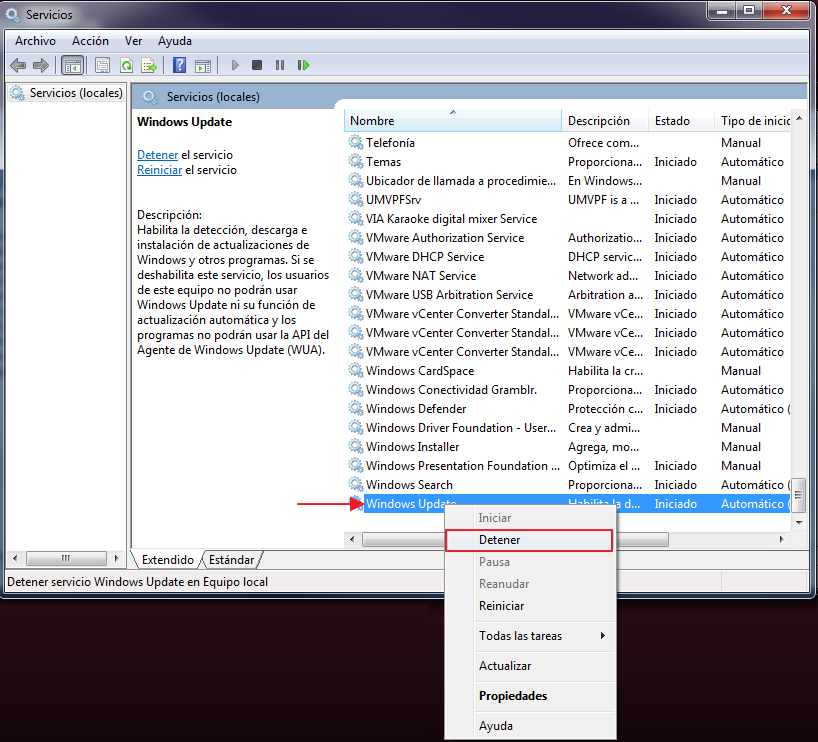Choose Reiniciar in the context menu
The image size is (818, 742).
[529, 606]
